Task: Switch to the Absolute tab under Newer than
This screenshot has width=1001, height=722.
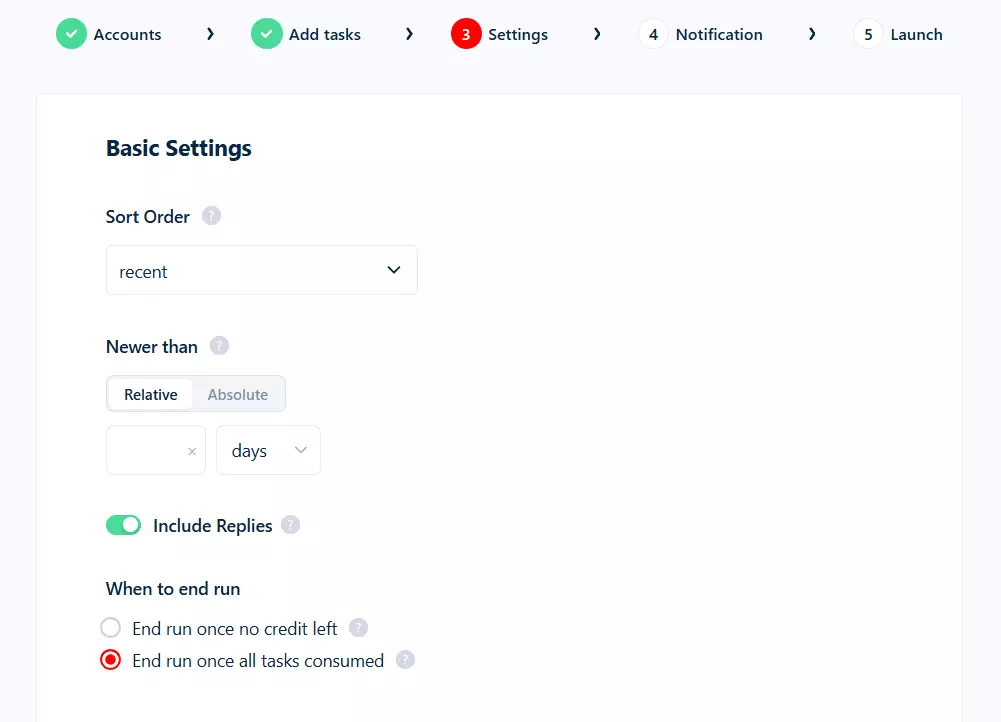Action: (237, 394)
